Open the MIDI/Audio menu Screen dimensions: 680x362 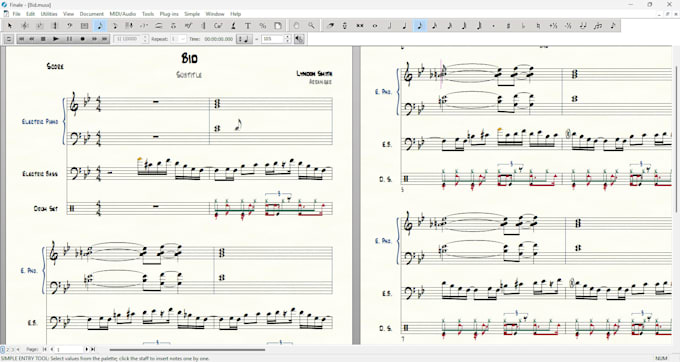(x=123, y=14)
